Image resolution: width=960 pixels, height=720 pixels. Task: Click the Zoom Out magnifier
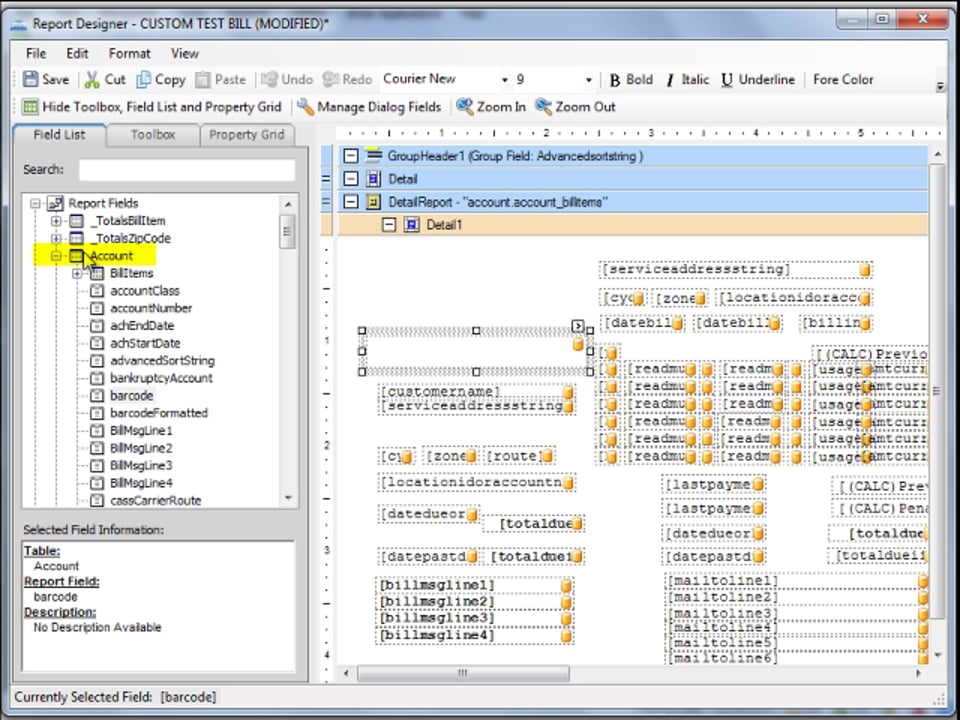coord(543,107)
